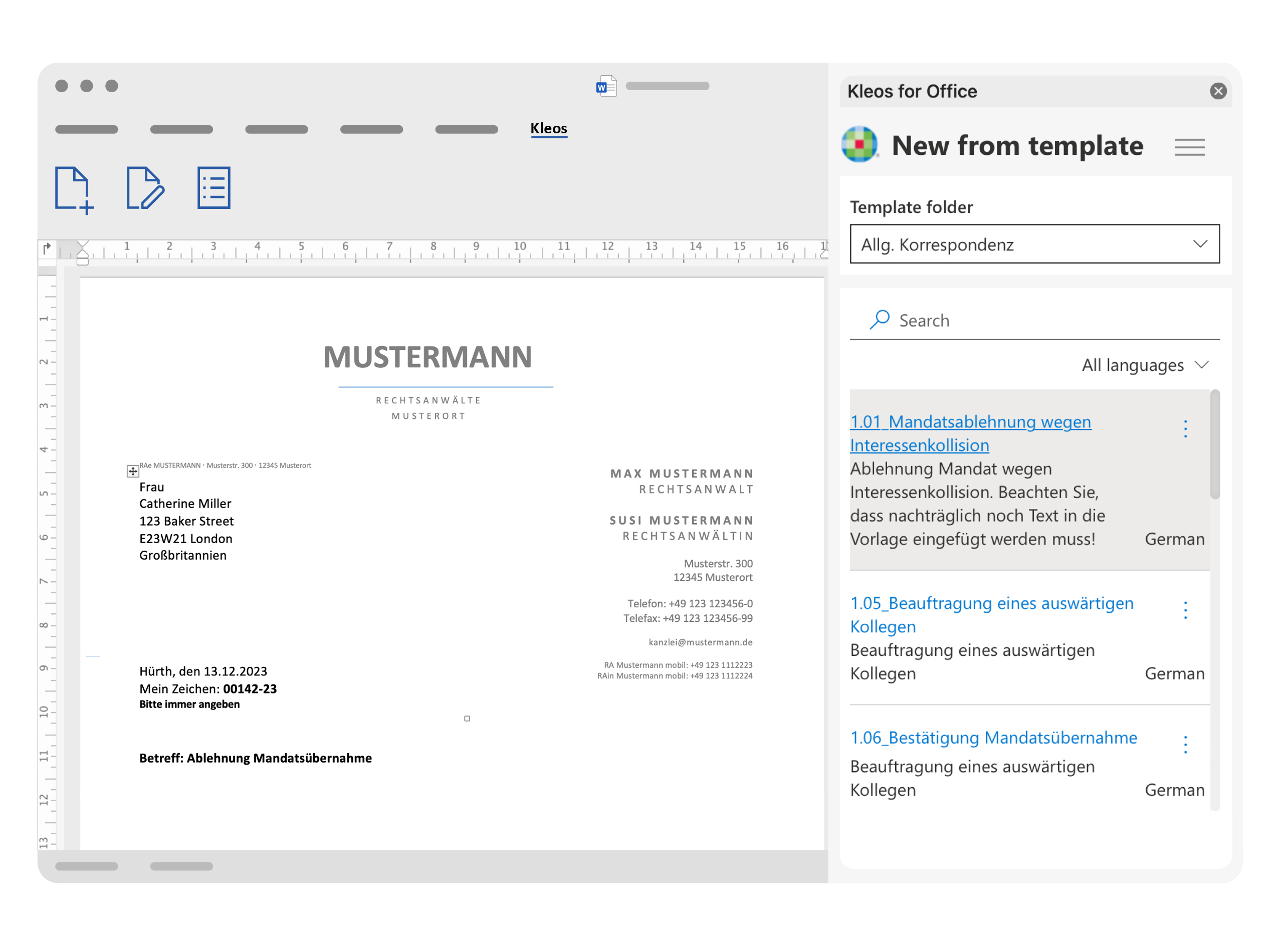Open options for 1.05 Beauftragung template
The height and width of the screenshot is (952, 1280).
coord(1185,610)
